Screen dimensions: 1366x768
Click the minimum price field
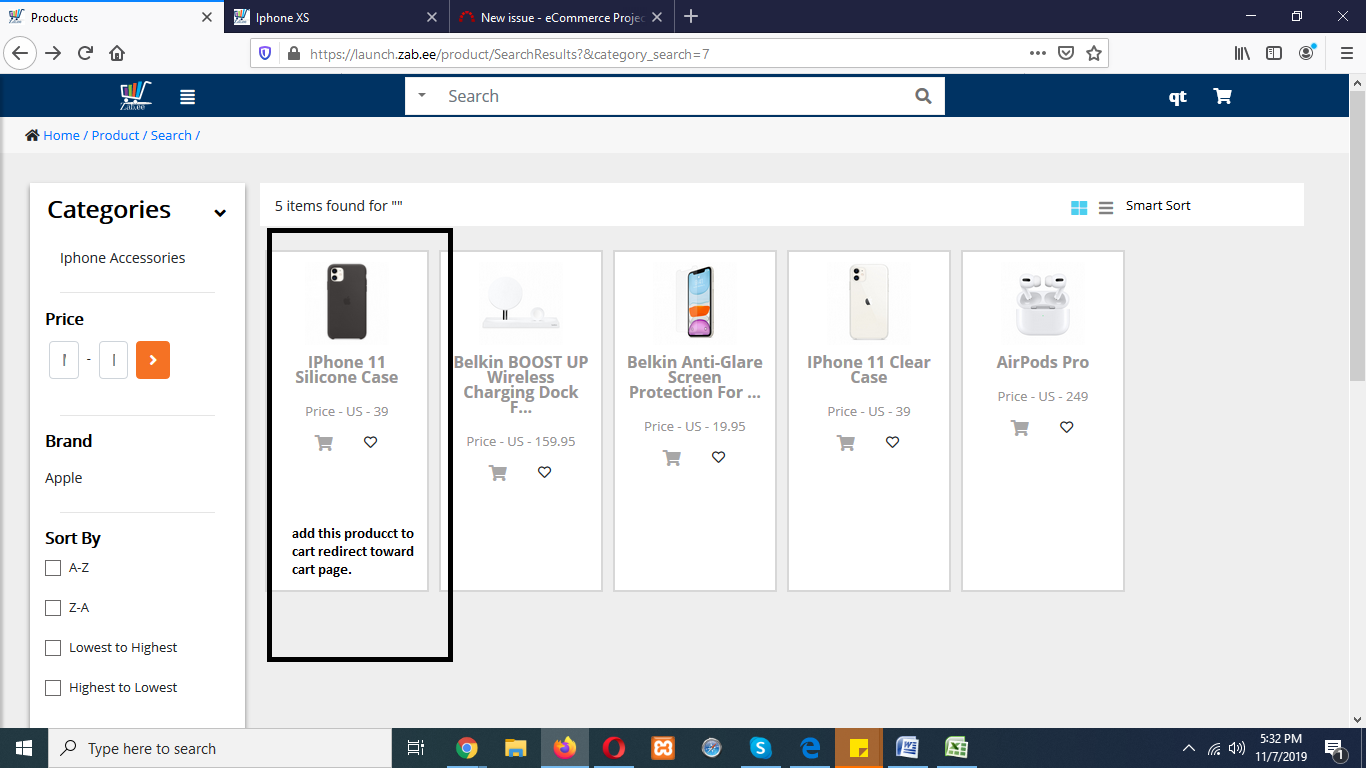click(64, 360)
